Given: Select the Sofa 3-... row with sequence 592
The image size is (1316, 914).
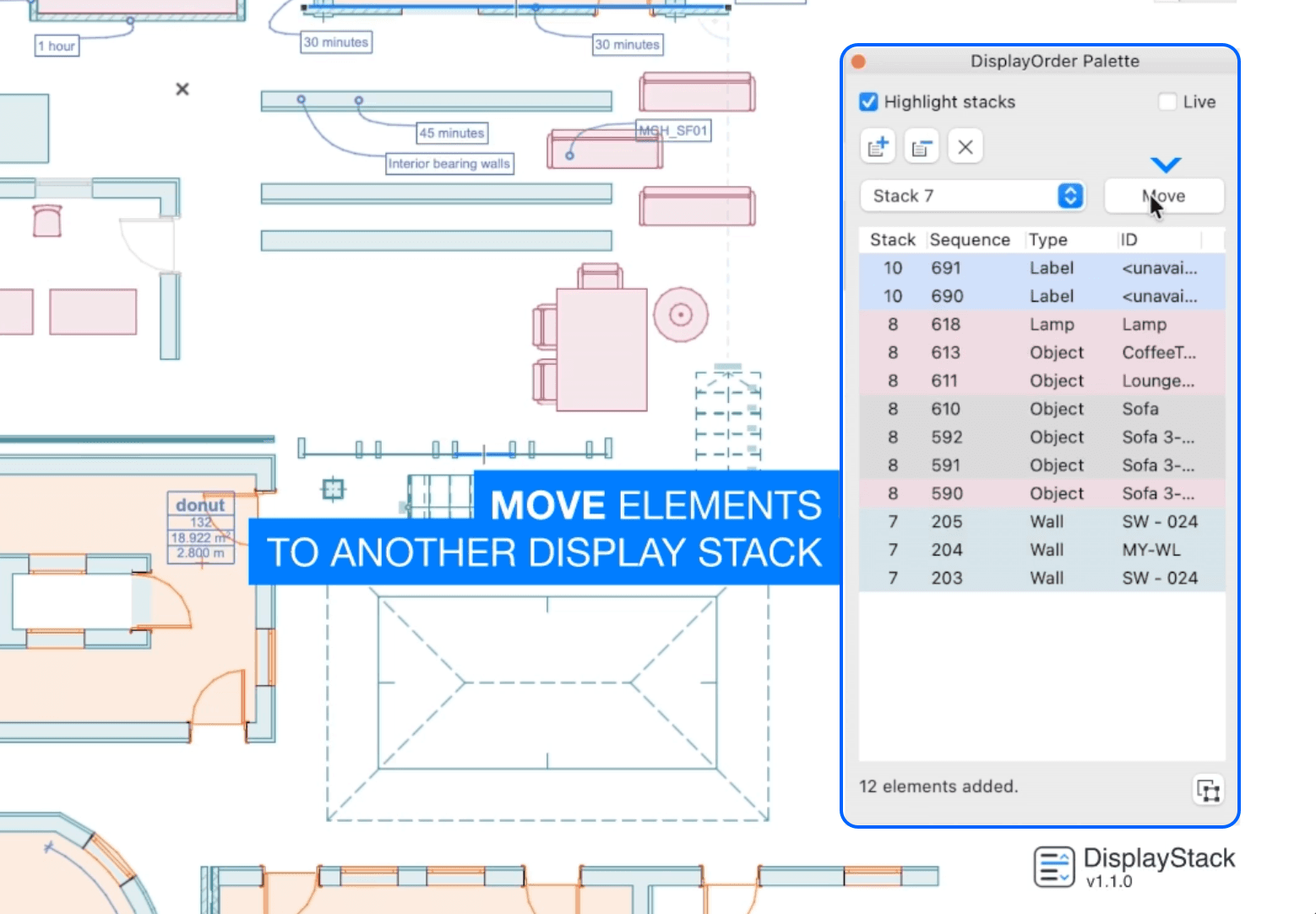Looking at the screenshot, I should [x=1042, y=438].
